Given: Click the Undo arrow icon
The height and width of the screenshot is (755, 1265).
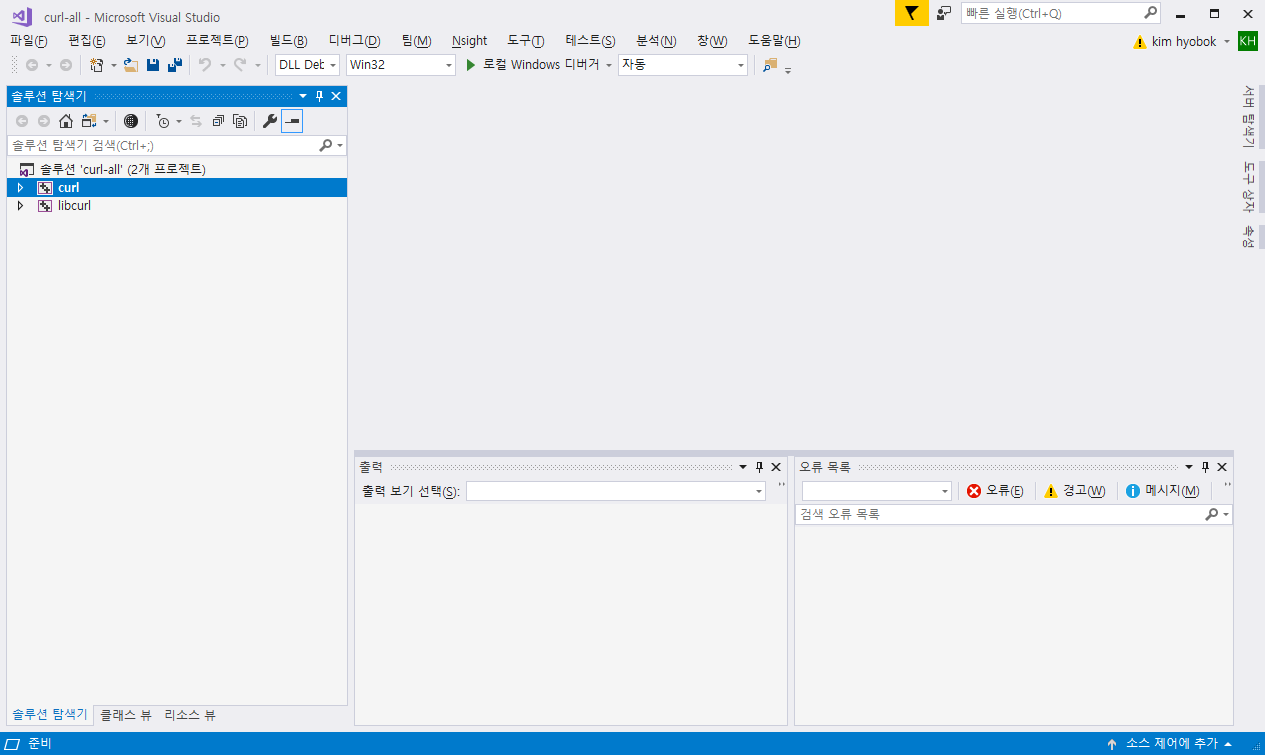Looking at the screenshot, I should [x=205, y=65].
